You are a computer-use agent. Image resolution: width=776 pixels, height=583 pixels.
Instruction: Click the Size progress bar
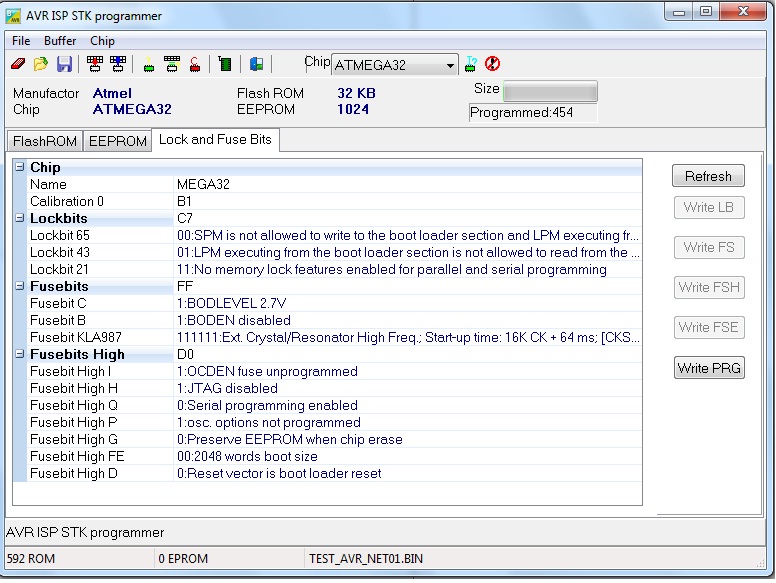550,92
